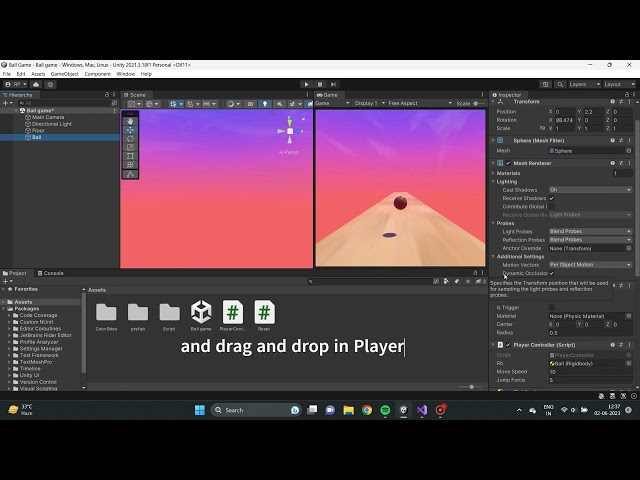The width and height of the screenshot is (640, 480).
Task: Select Main Camera in Hierarchy
Action: (x=48, y=117)
